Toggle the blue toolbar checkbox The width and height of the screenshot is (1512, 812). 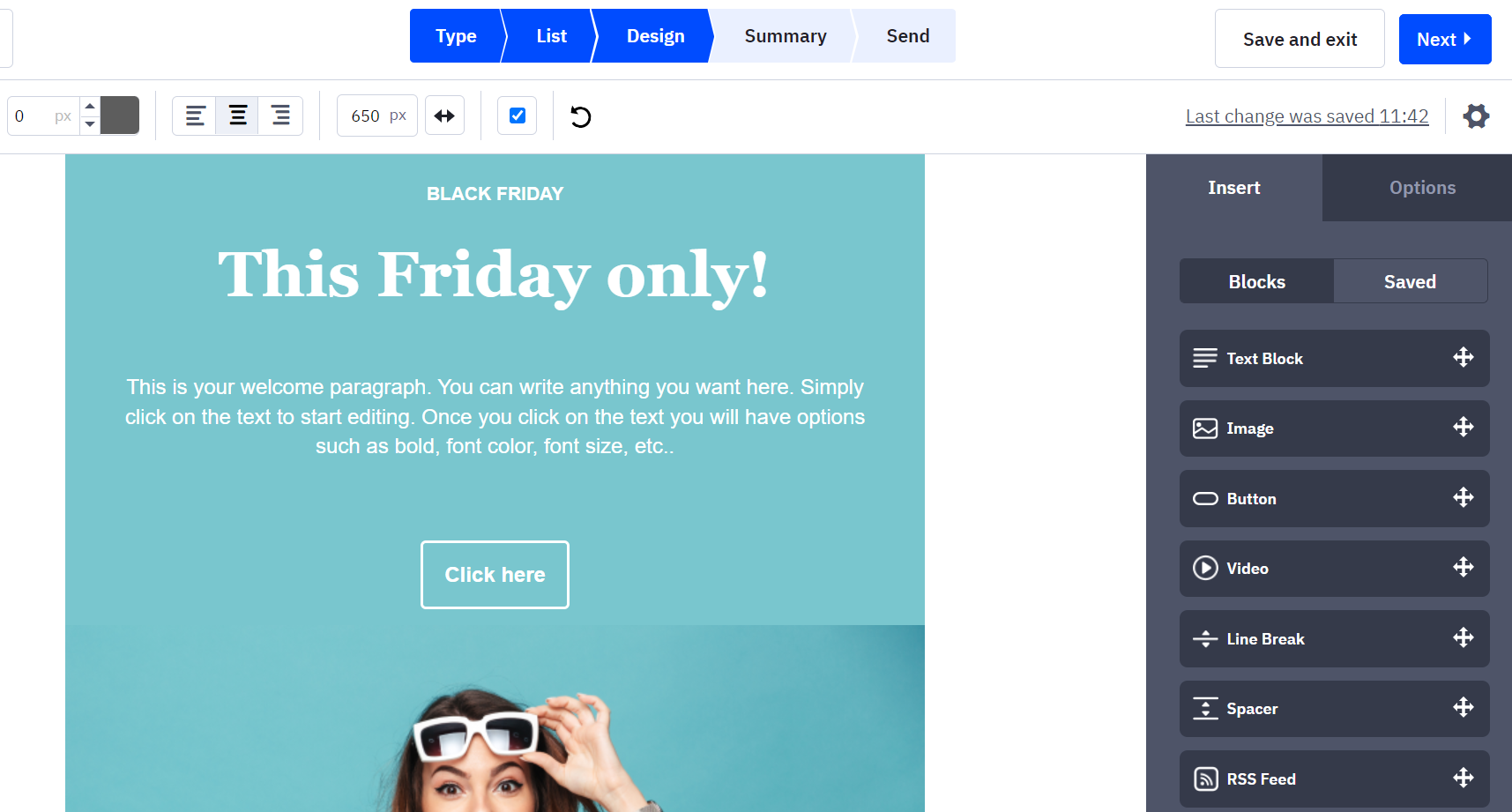pos(518,115)
